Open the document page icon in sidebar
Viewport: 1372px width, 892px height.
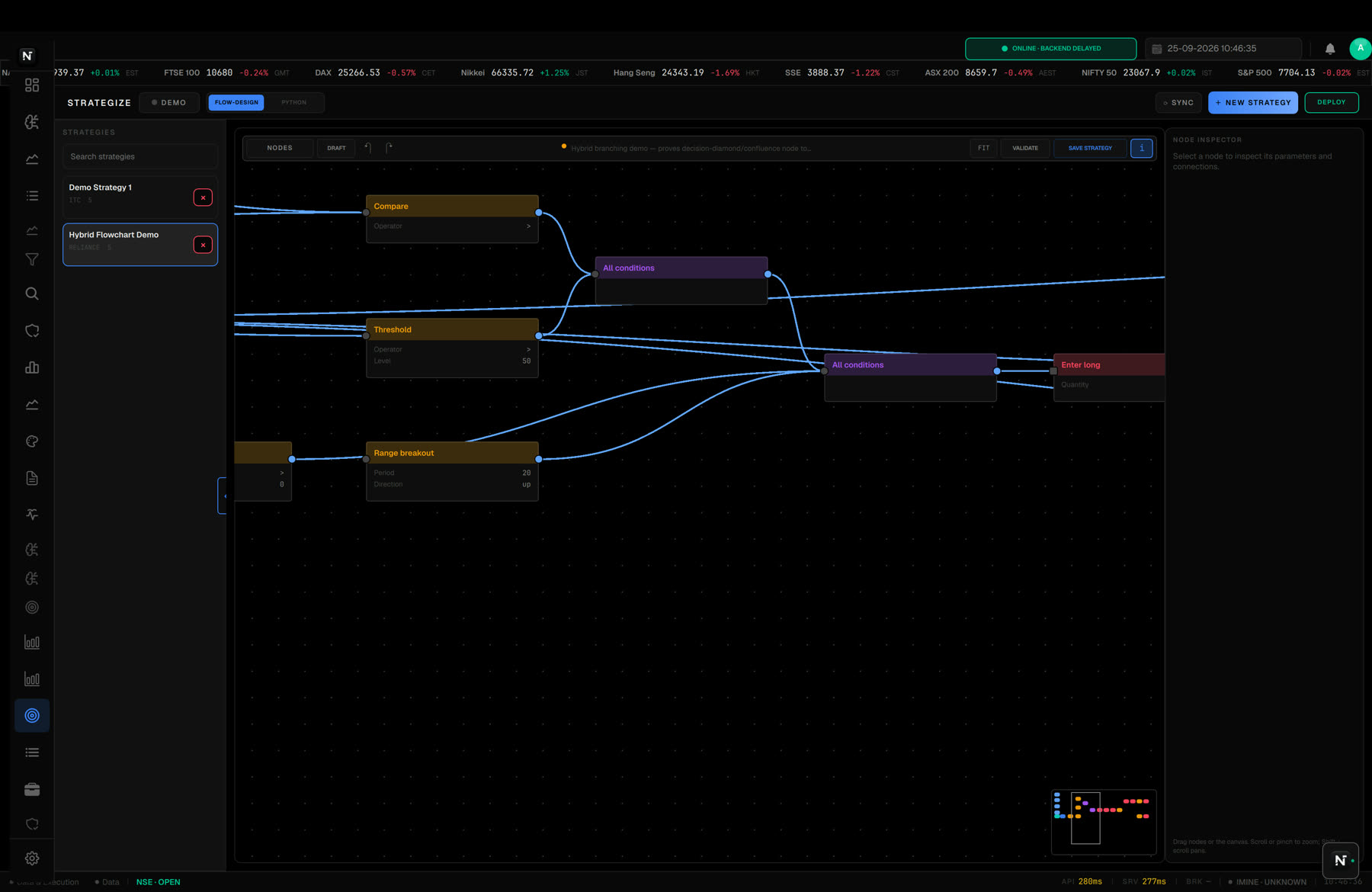coord(32,478)
